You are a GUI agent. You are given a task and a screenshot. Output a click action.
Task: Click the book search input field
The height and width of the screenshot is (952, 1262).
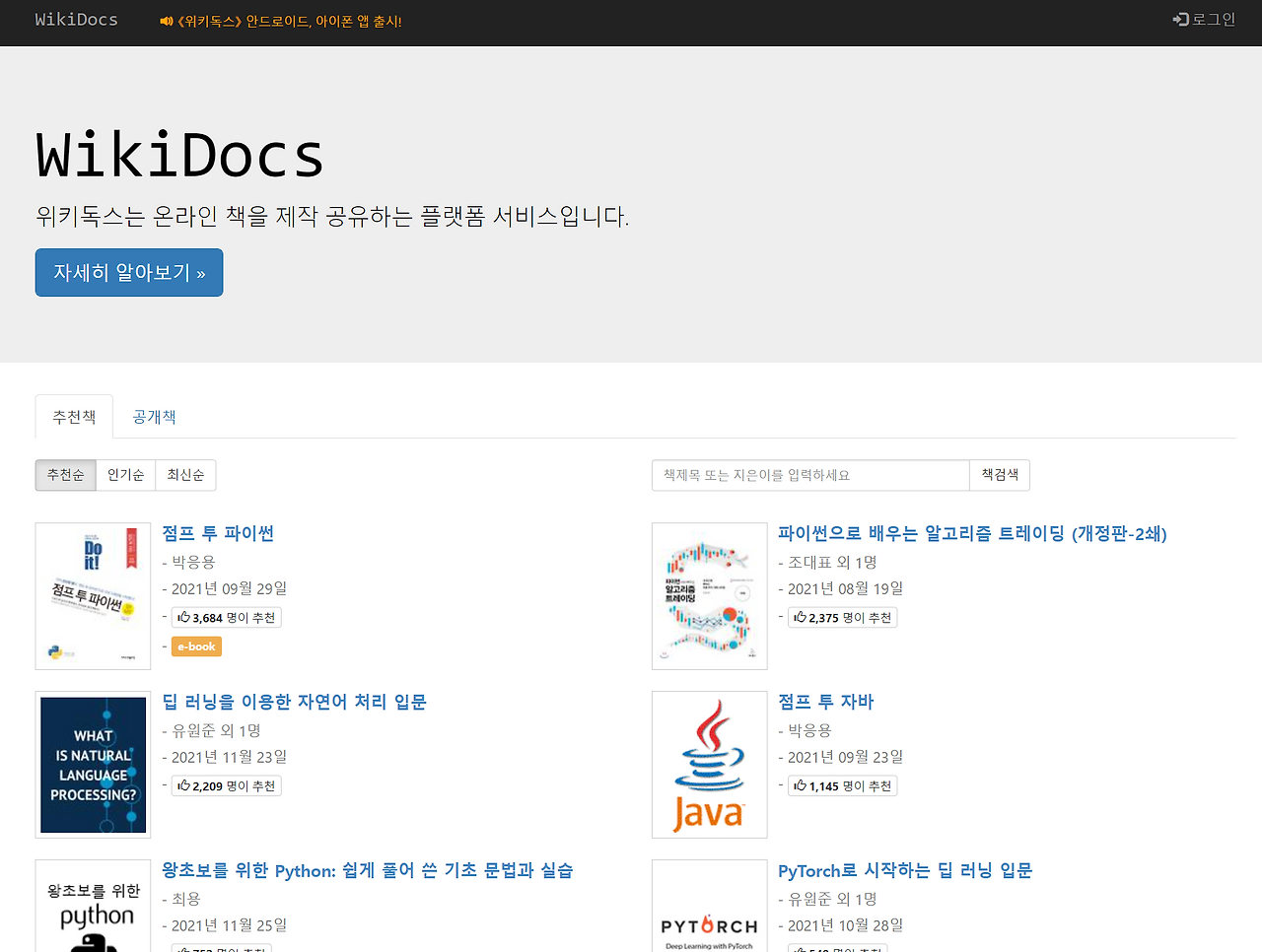pos(810,475)
